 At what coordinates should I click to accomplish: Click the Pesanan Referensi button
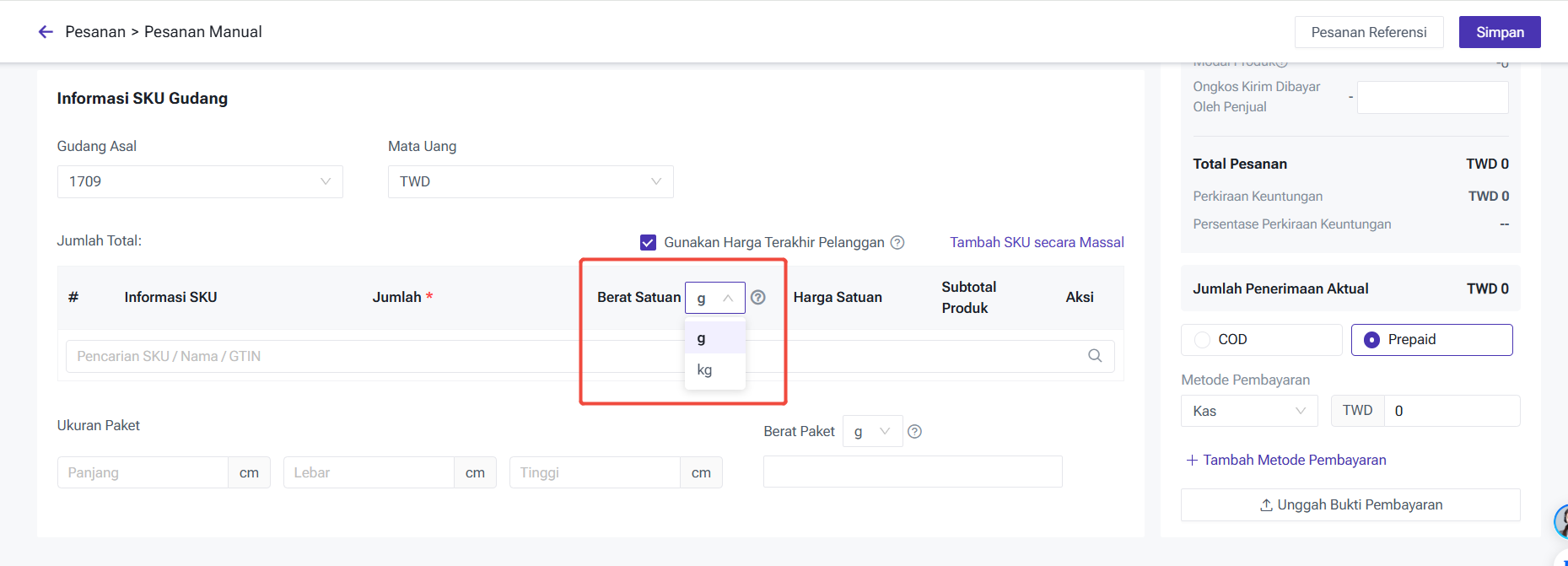[1368, 32]
